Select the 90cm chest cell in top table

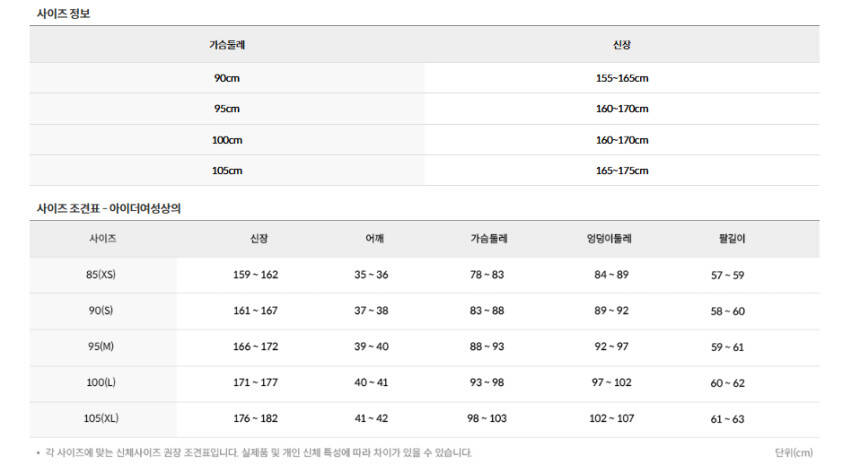click(227, 78)
